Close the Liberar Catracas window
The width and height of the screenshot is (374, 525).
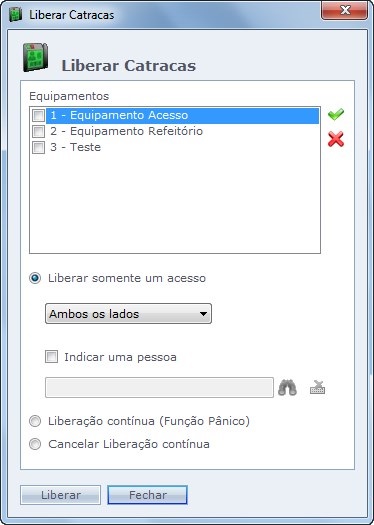345,11
